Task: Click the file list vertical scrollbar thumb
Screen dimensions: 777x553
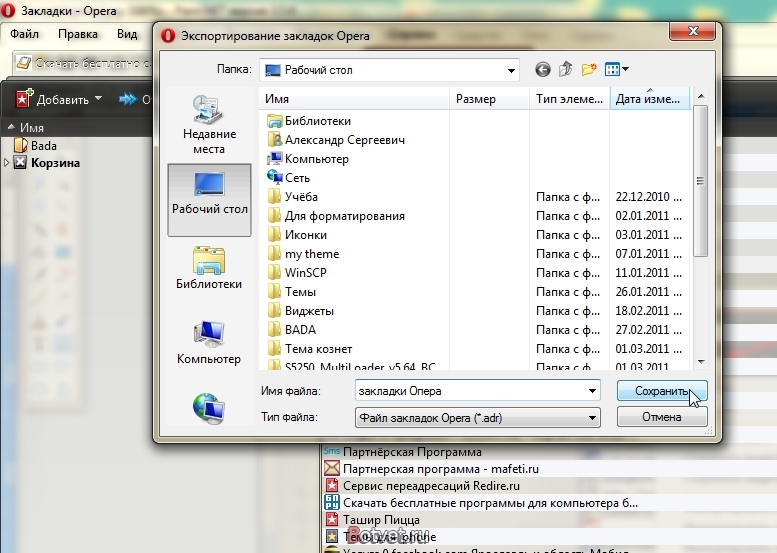Action: click(x=700, y=181)
